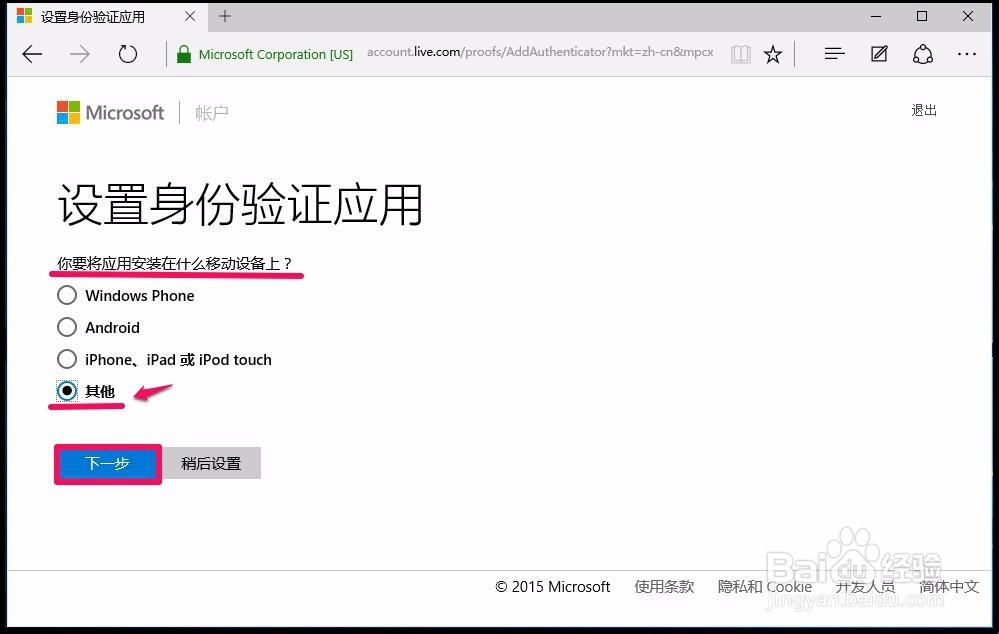Screen dimensions: 999x634
Task: Click the 退出 sign-out link
Action: coord(924,110)
